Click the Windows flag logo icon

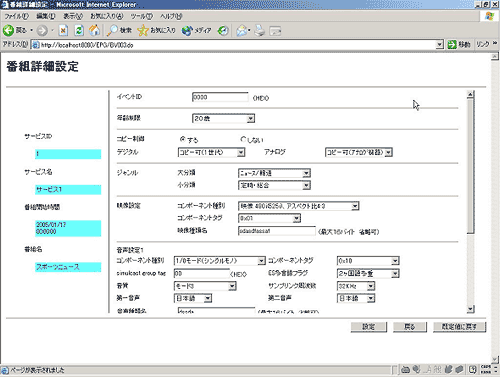point(489,16)
